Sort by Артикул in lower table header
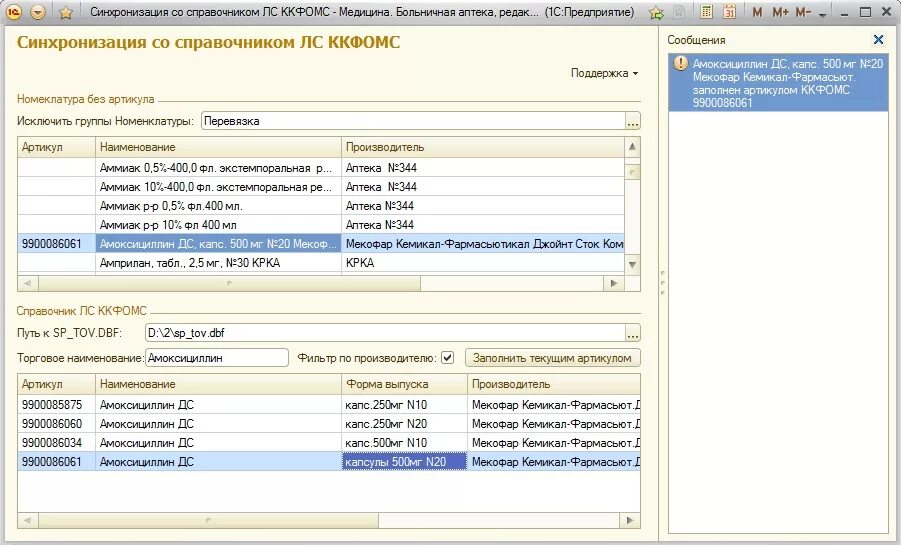This screenshot has width=901, height=547. tap(56, 384)
